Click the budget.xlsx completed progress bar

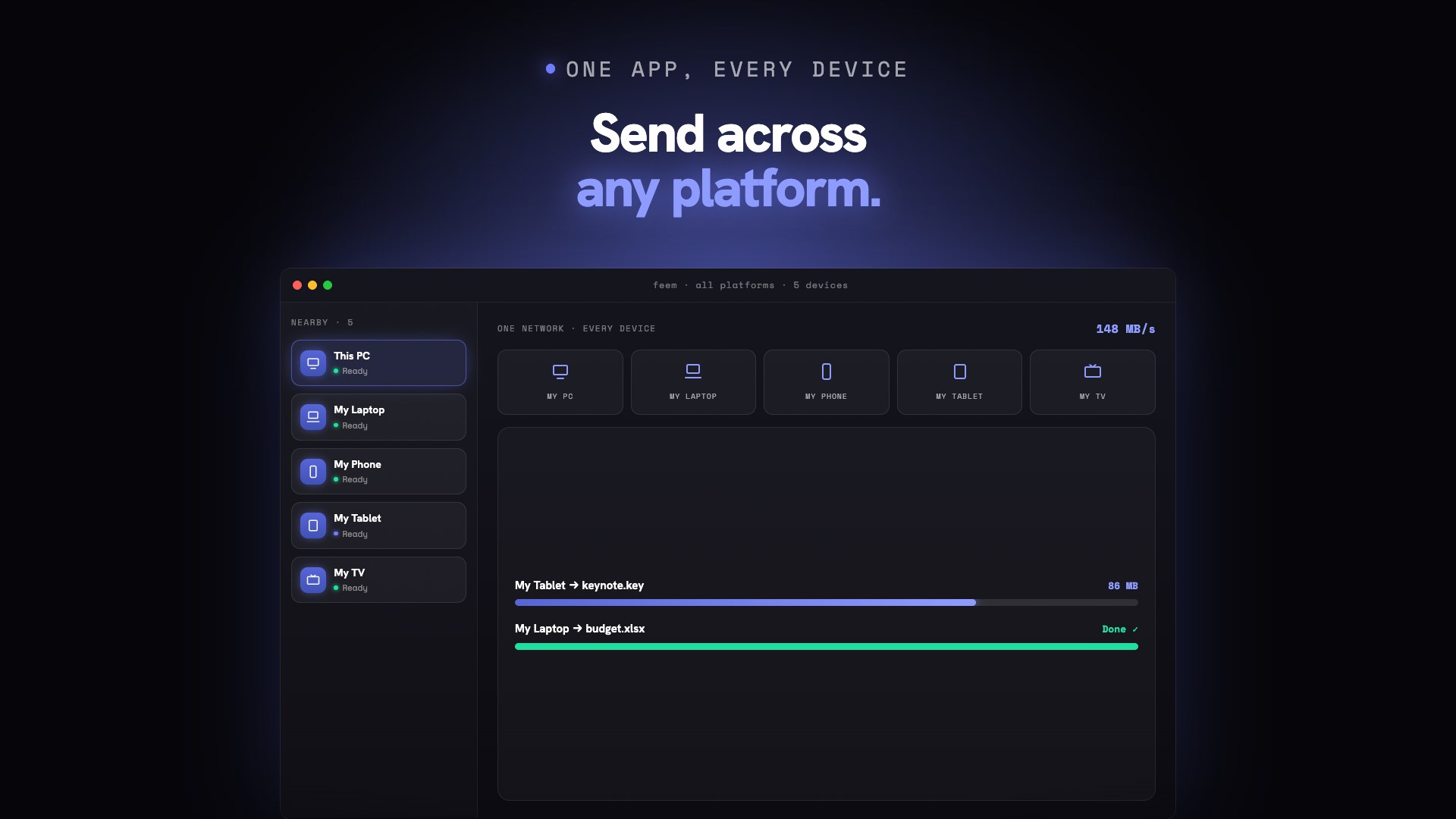827,647
